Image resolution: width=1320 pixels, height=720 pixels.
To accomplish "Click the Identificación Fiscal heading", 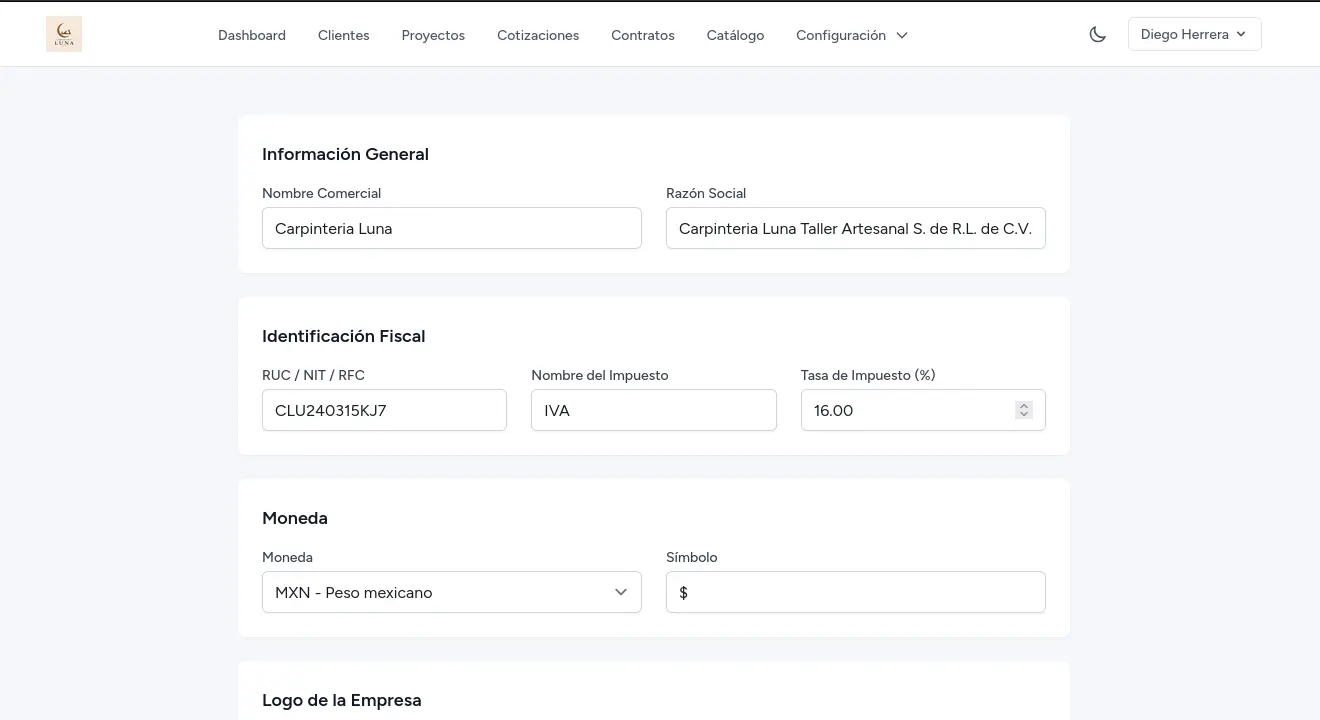I will (344, 336).
